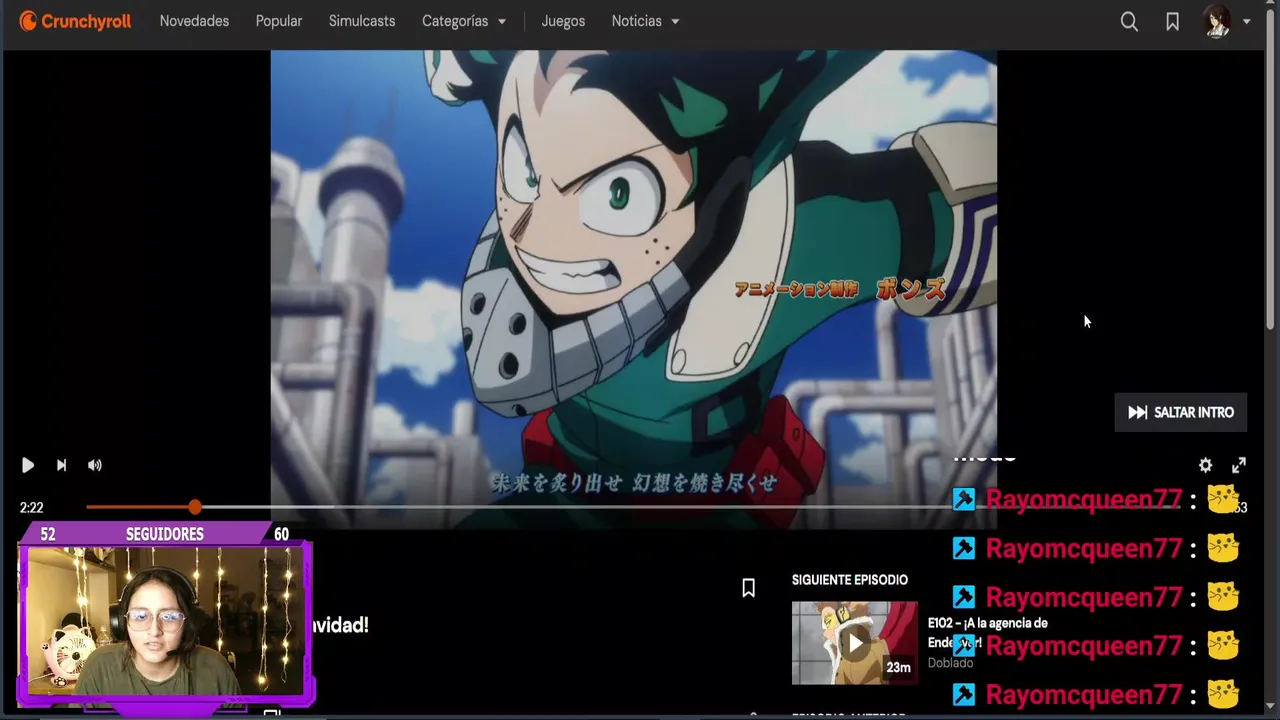Image resolution: width=1280 pixels, height=720 pixels.
Task: Open Juegos page
Action: (563, 21)
